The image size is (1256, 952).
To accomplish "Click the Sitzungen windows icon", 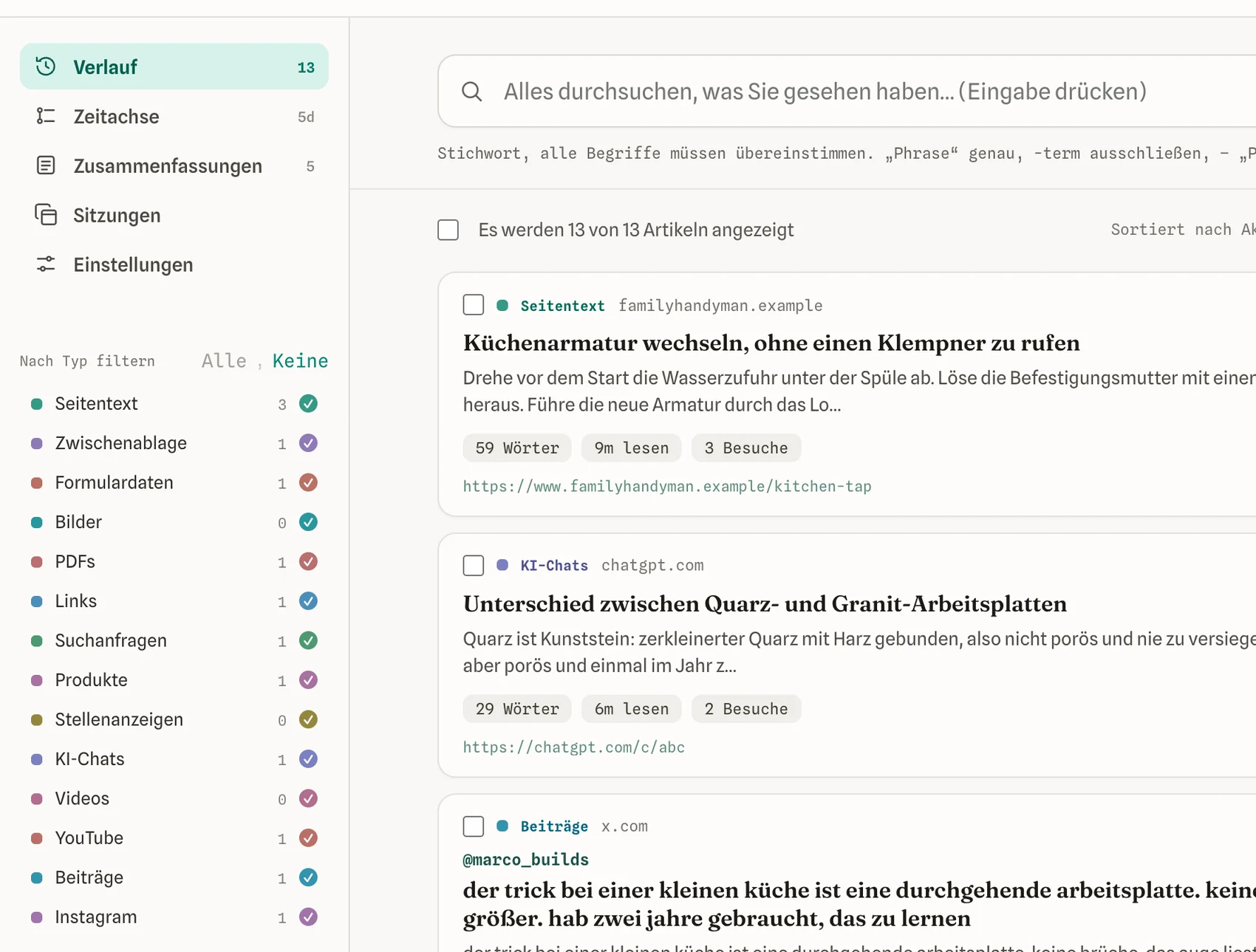I will click(46, 215).
